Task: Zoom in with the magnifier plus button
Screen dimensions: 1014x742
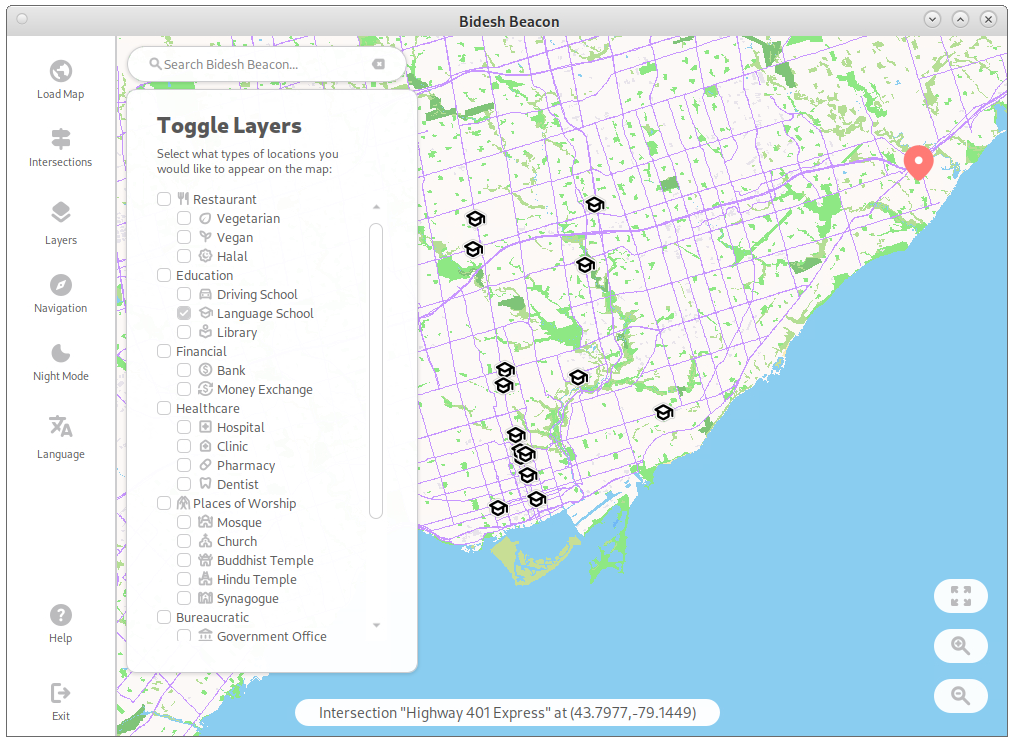Action: 961,646
